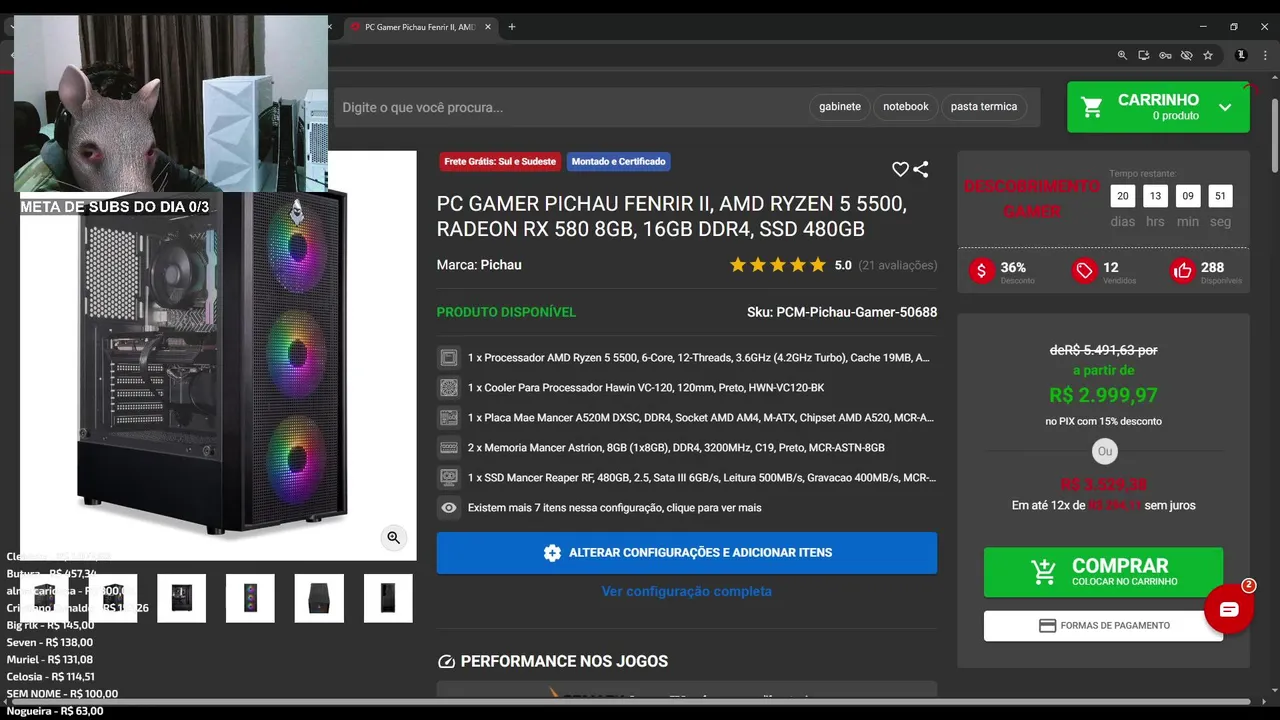Click the memory module icon in spec list
Image resolution: width=1280 pixels, height=720 pixels.
[x=449, y=447]
